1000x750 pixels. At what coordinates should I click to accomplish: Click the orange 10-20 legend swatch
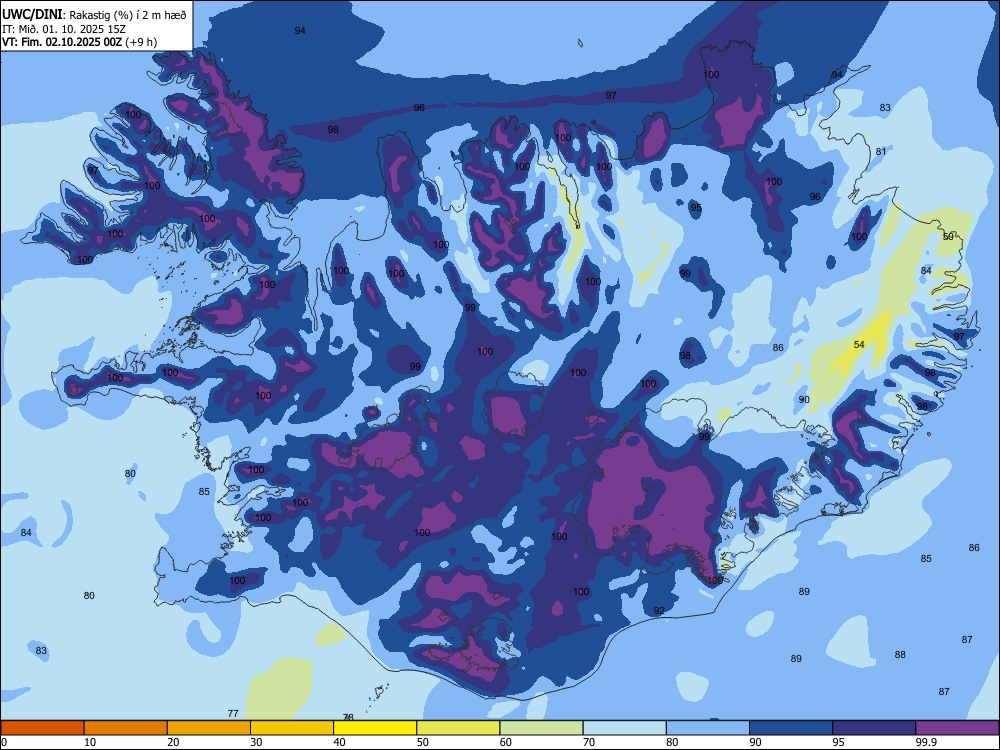[x=126, y=728]
